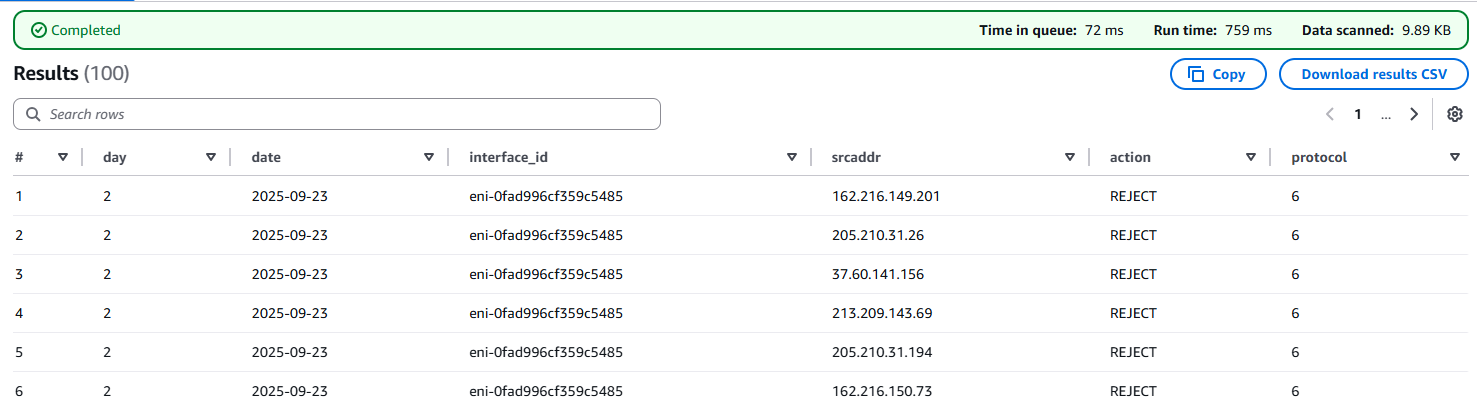Image resolution: width=1477 pixels, height=406 pixels.
Task: Sort by date column arrow
Action: (429, 157)
